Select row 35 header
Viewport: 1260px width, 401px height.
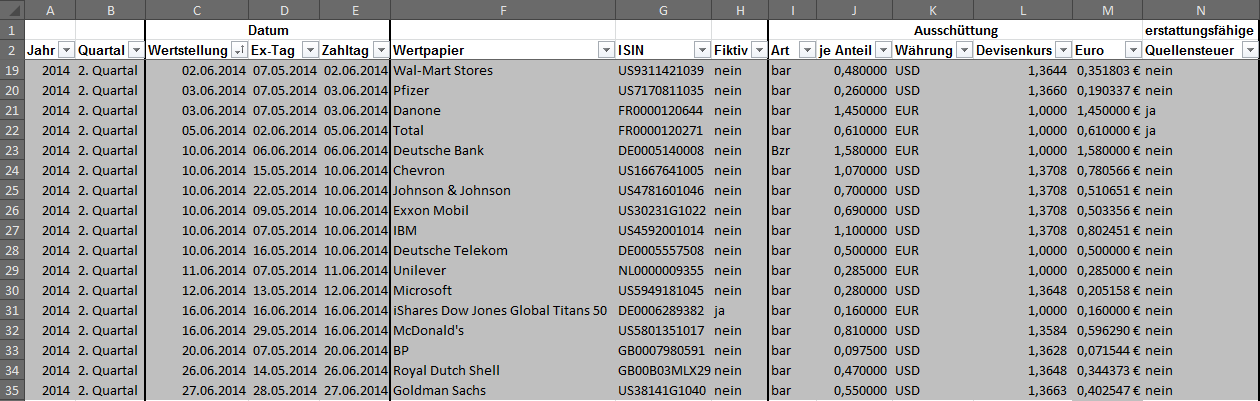point(12,390)
